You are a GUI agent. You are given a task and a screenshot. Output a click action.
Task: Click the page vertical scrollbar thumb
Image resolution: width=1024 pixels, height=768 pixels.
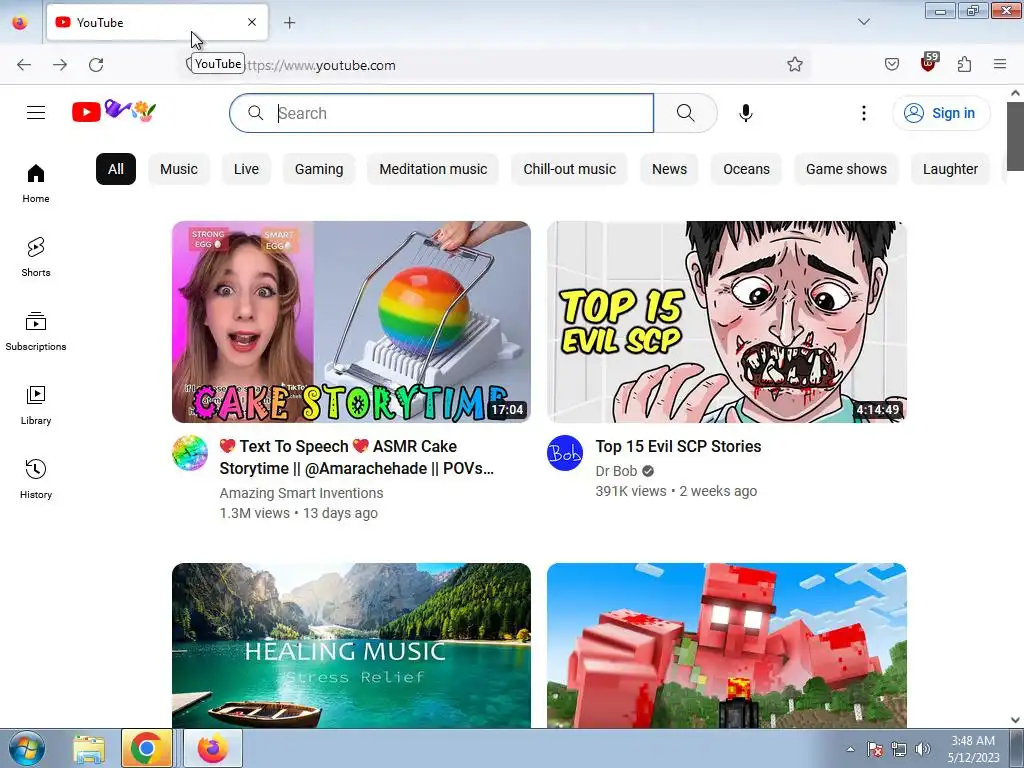tap(1015, 136)
